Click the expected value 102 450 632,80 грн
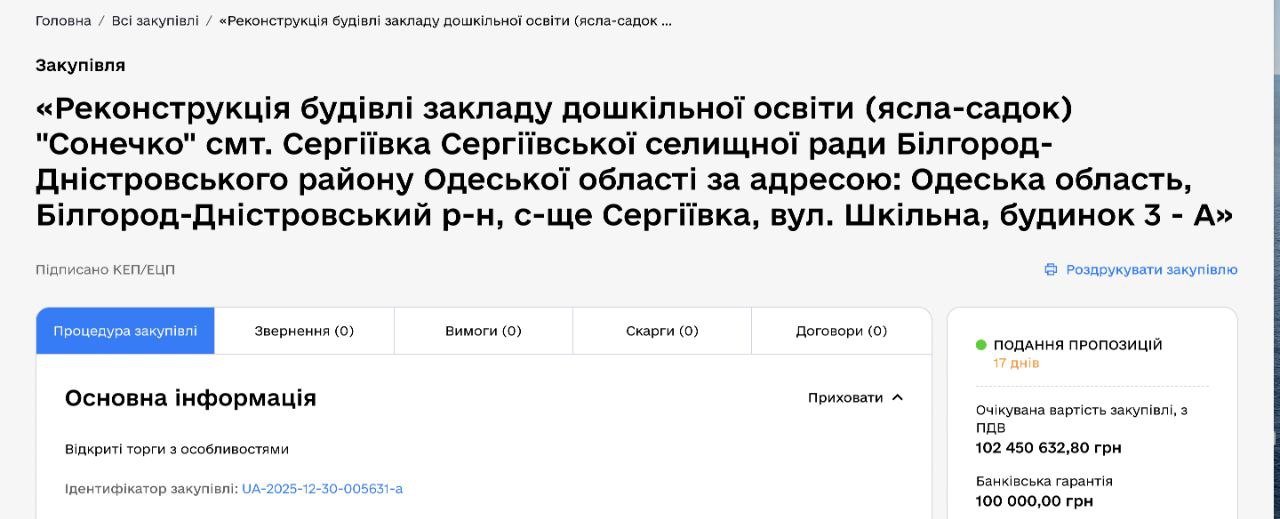1280x519 pixels. click(1048, 448)
